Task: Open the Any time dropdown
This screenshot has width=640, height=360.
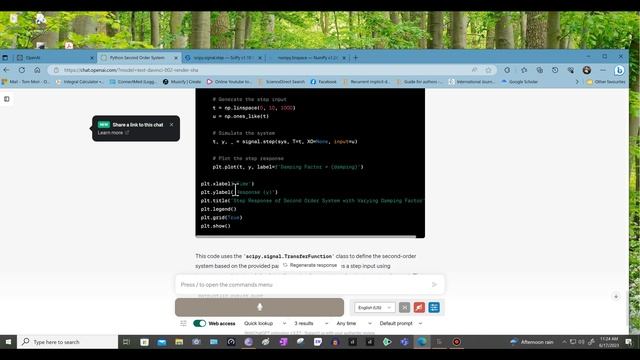Action: pyautogui.click(x=354, y=323)
